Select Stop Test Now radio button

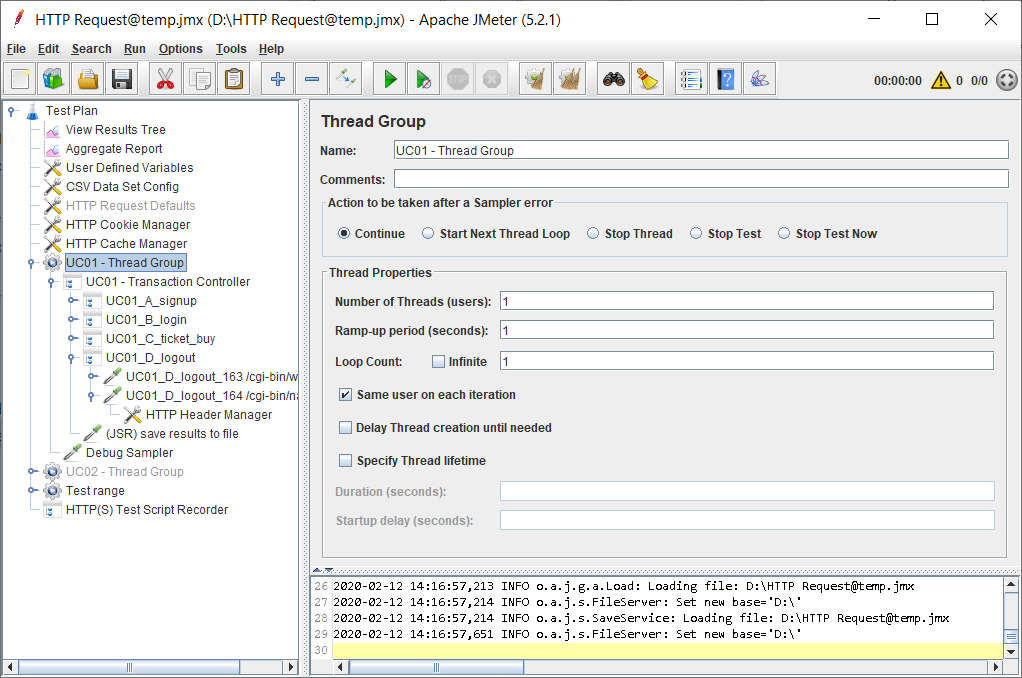tap(784, 233)
